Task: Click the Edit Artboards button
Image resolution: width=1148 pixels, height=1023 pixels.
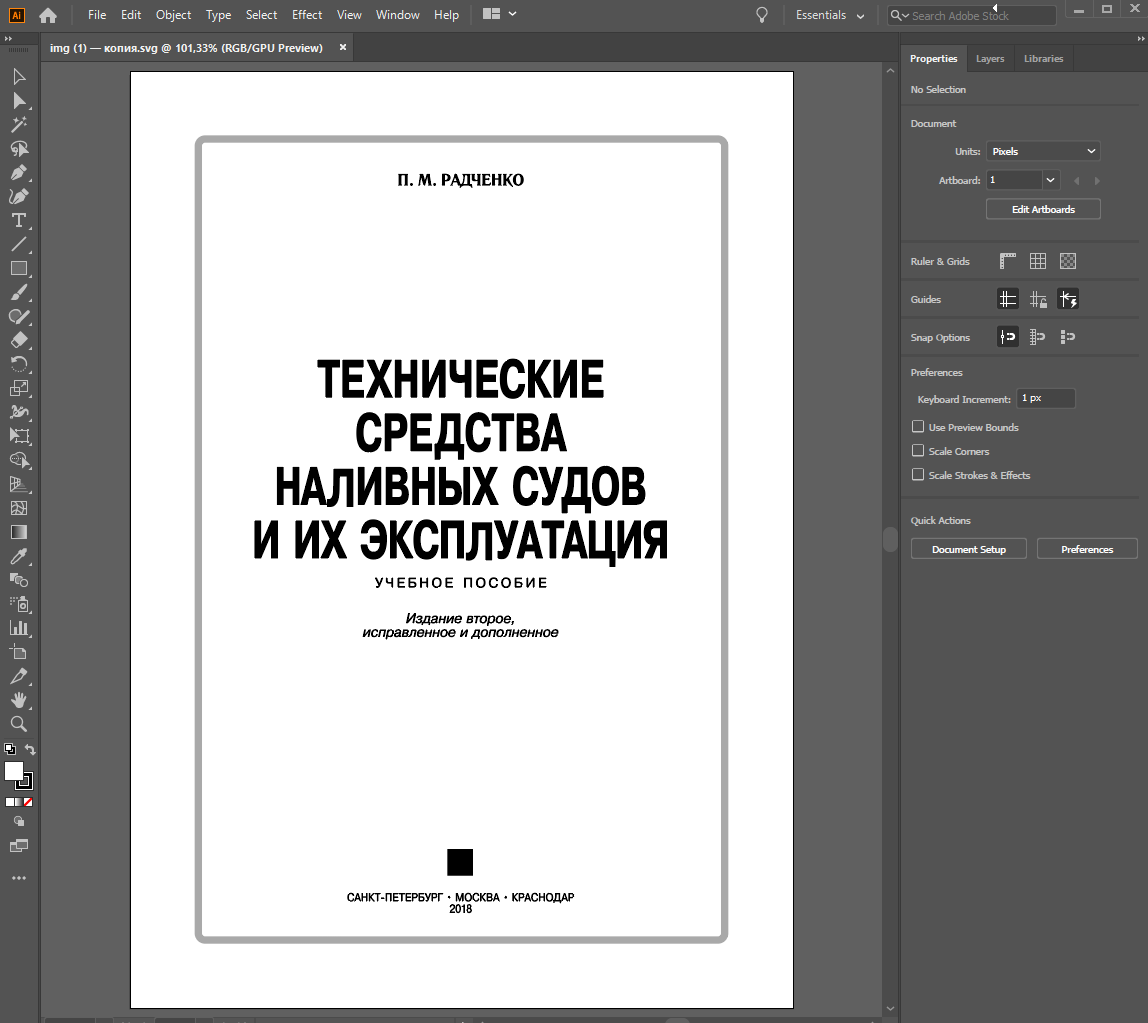Action: [1043, 209]
